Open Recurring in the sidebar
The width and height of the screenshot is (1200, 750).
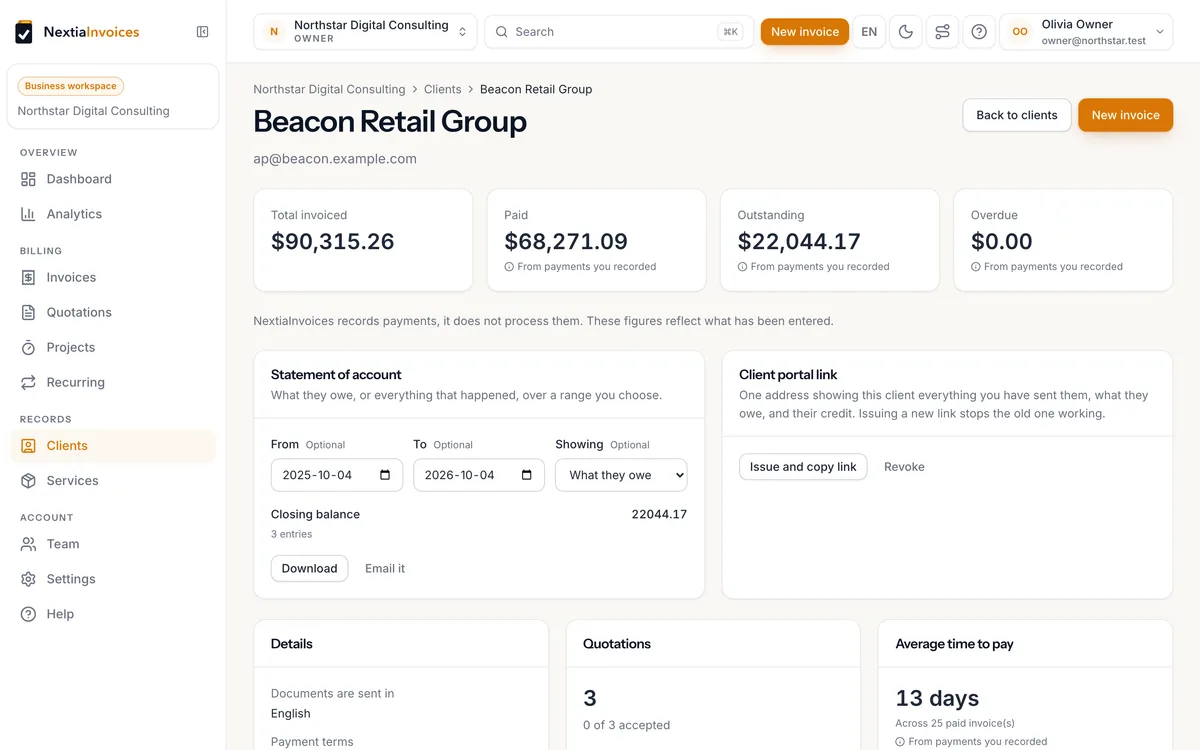pyautogui.click(x=113, y=382)
